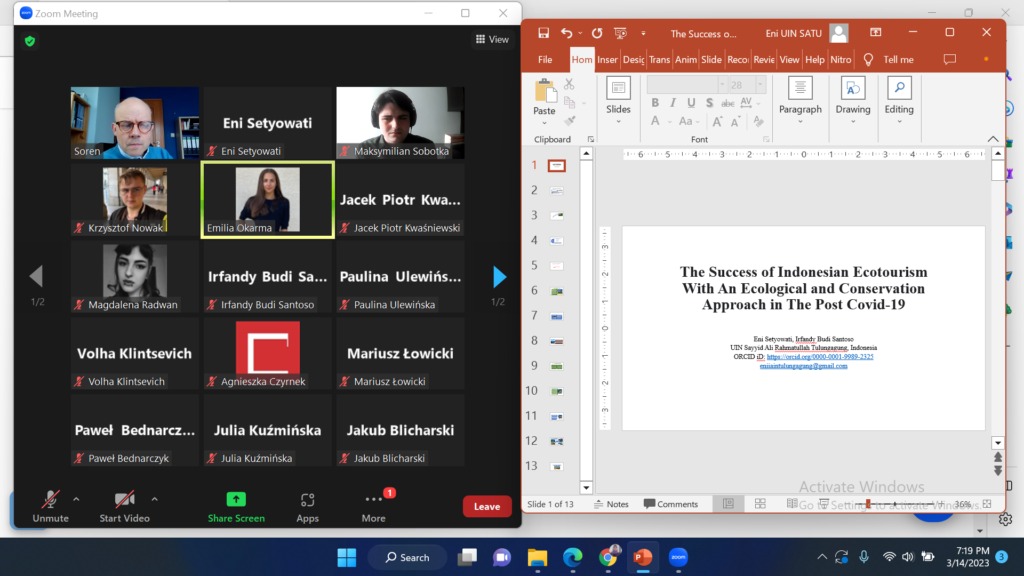Open the font name dropdown arrow
This screenshot has height=576, width=1024.
tap(722, 84)
